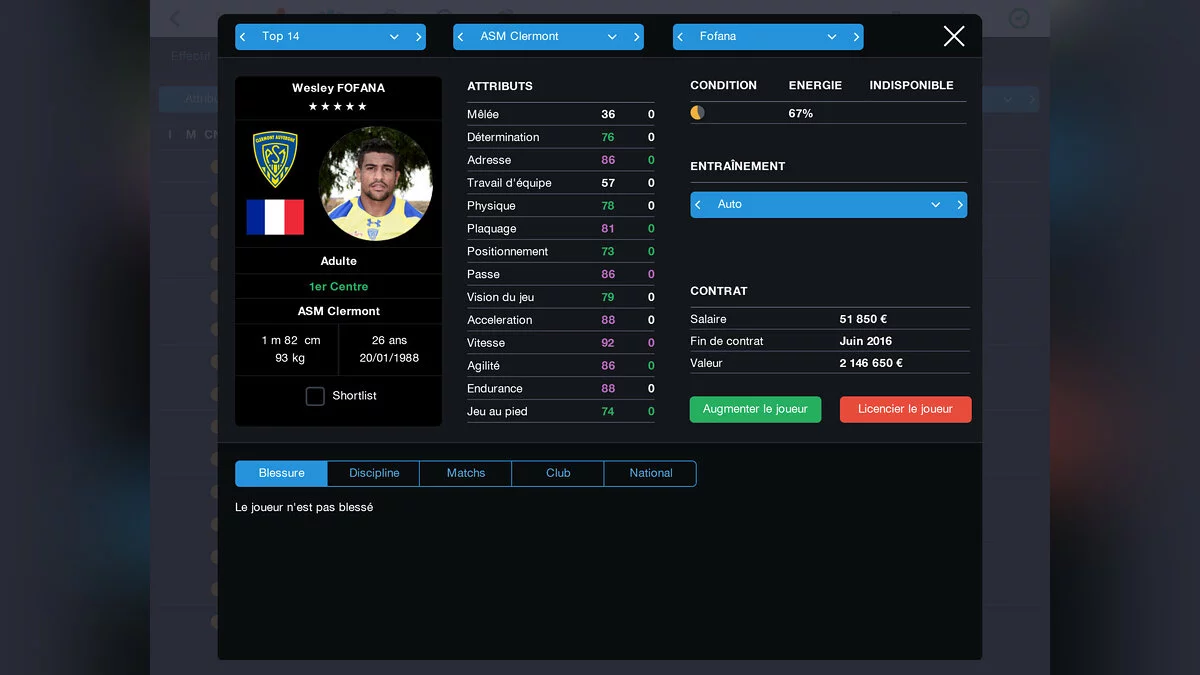This screenshot has width=1200, height=675.
Task: Go to previous player before Fofana
Action: coord(681,37)
